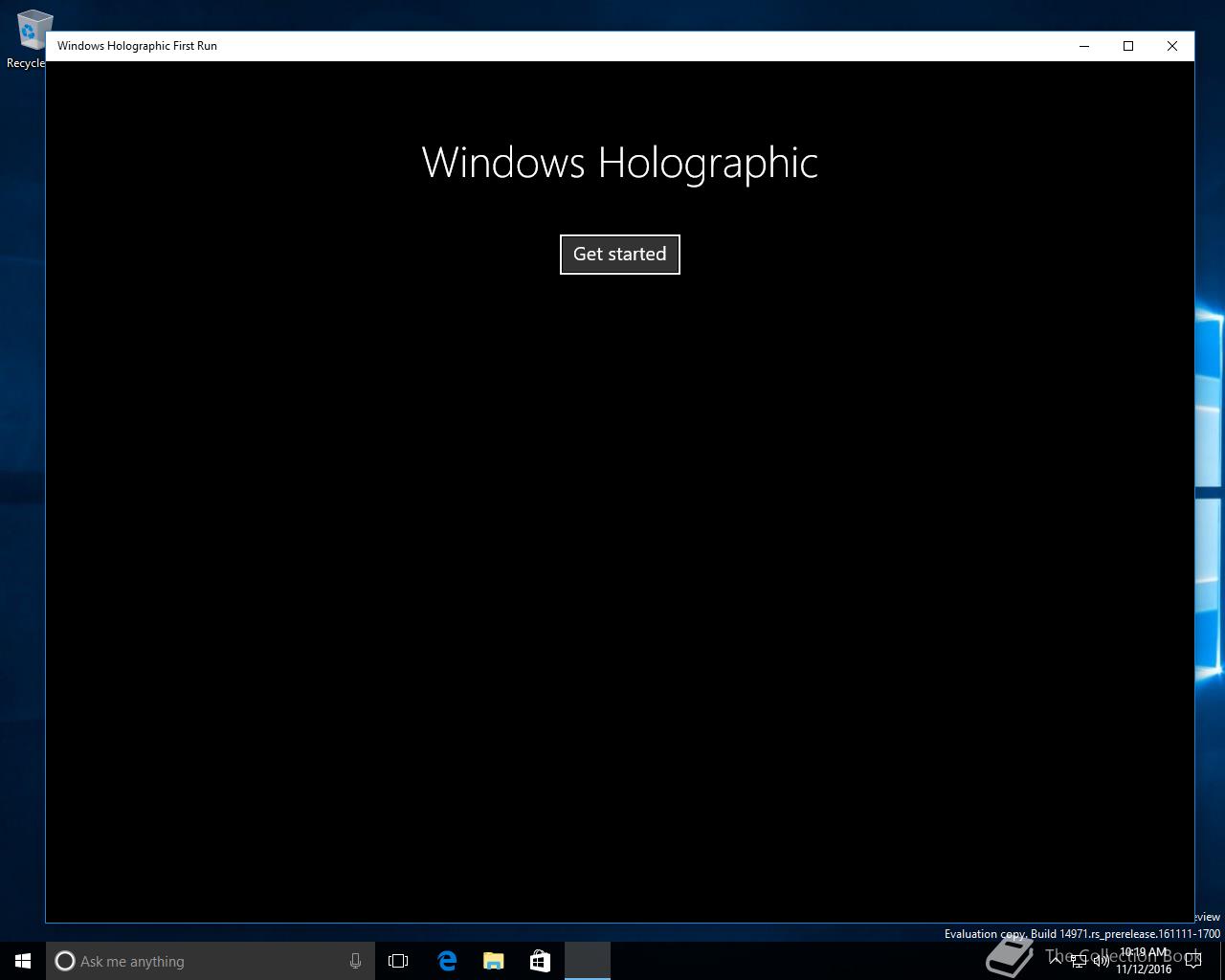Select the active Holographic app taskbar button
Image resolution: width=1225 pixels, height=980 pixels.
pos(587,961)
